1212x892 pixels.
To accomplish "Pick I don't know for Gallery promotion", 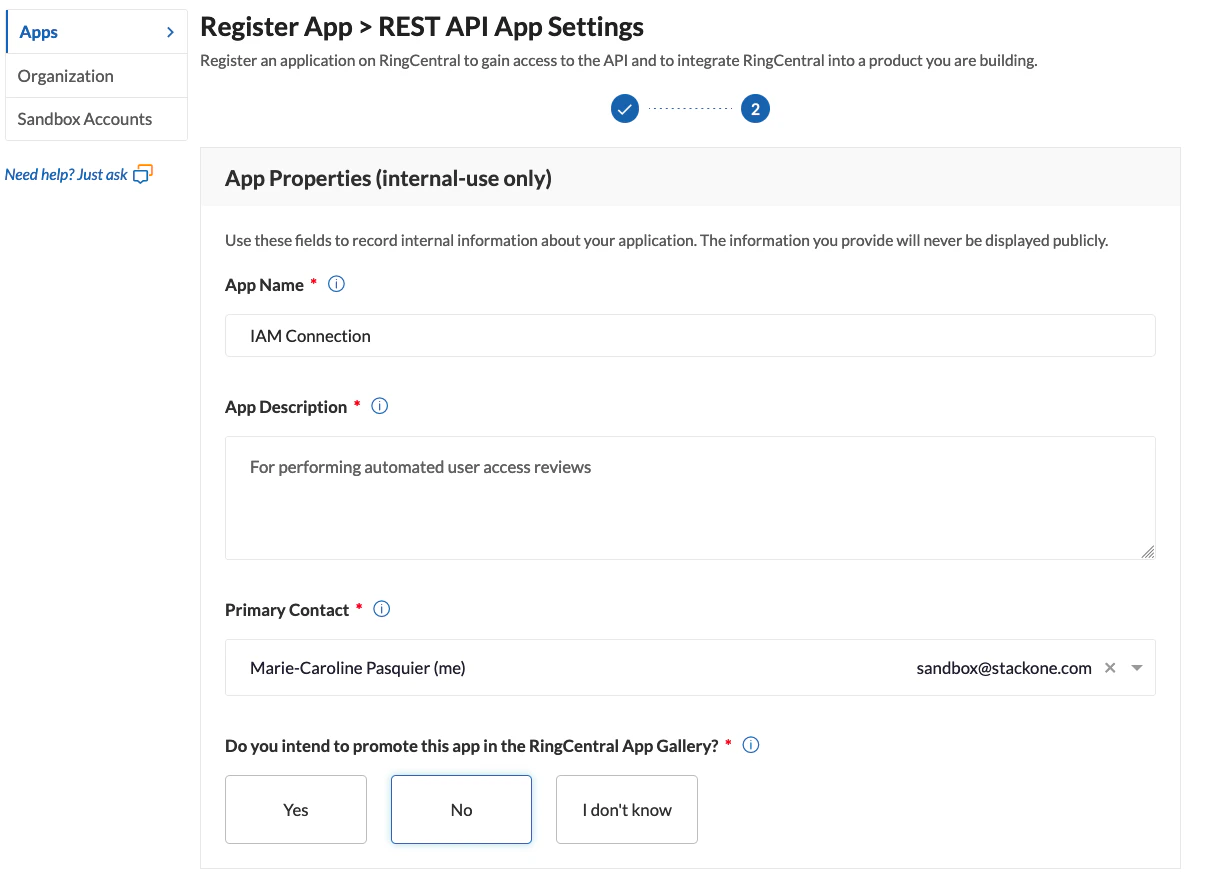I will pyautogui.click(x=626, y=809).
